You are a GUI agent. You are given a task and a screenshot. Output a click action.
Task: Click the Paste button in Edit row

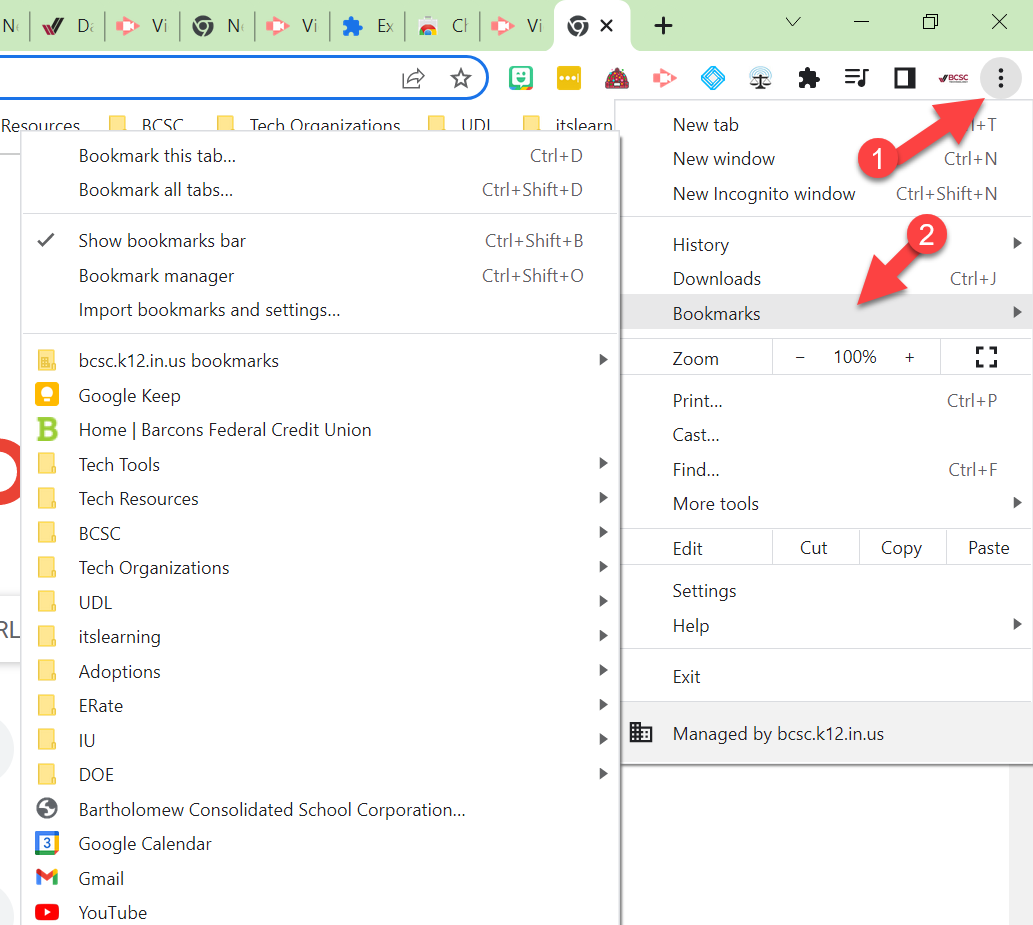point(989,548)
